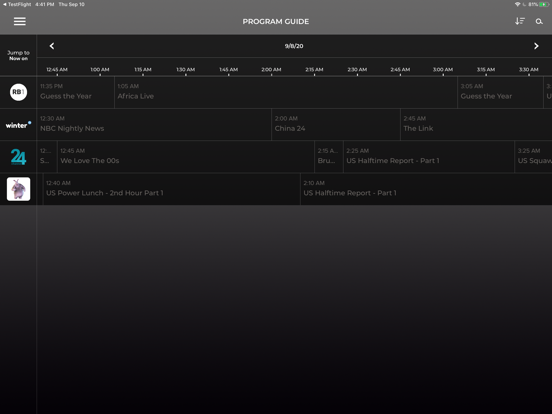Return to TestFlight from status bar
The height and width of the screenshot is (414, 552).
(x=17, y=4)
